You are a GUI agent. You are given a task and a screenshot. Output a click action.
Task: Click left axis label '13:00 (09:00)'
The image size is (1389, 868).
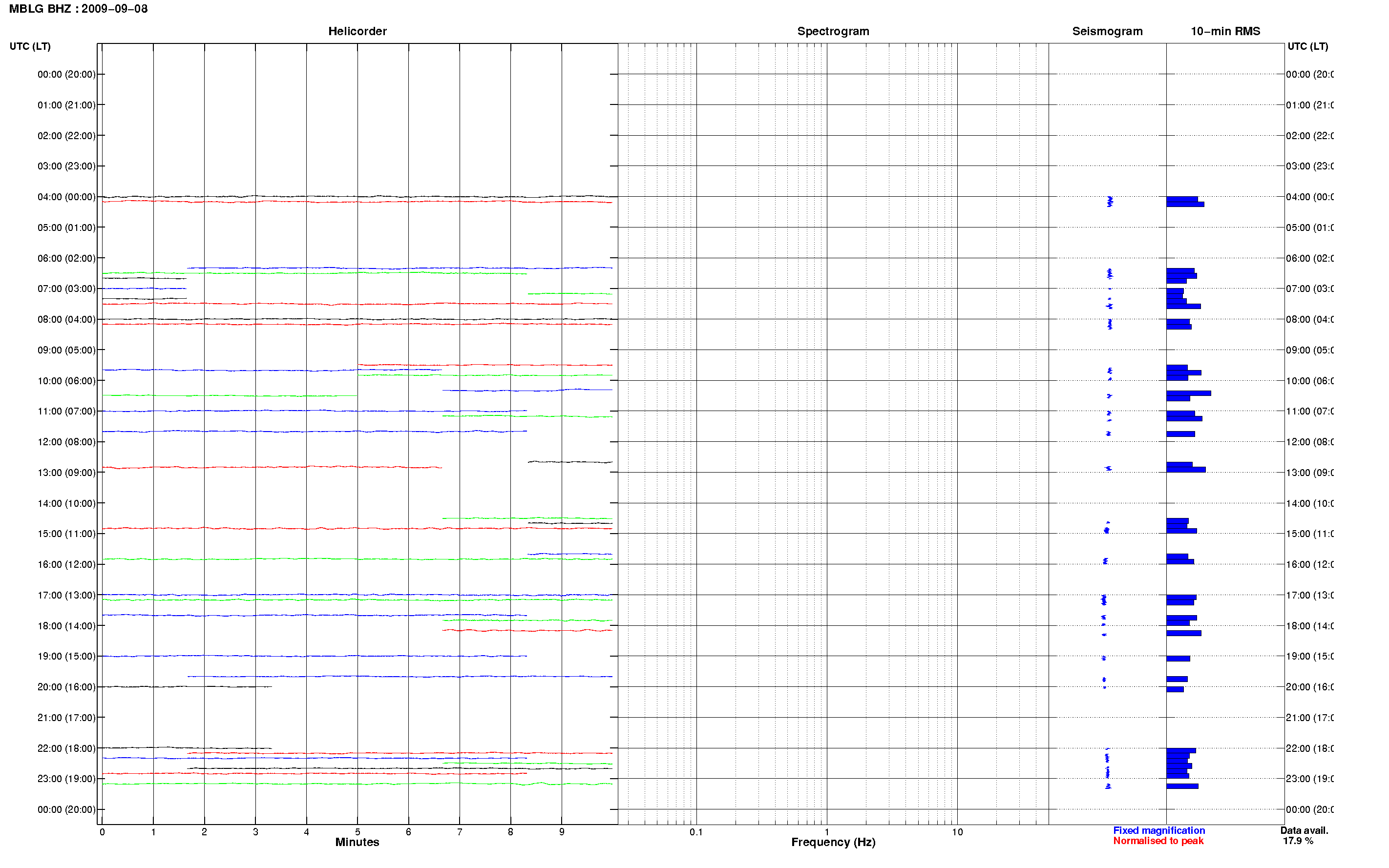(66, 473)
